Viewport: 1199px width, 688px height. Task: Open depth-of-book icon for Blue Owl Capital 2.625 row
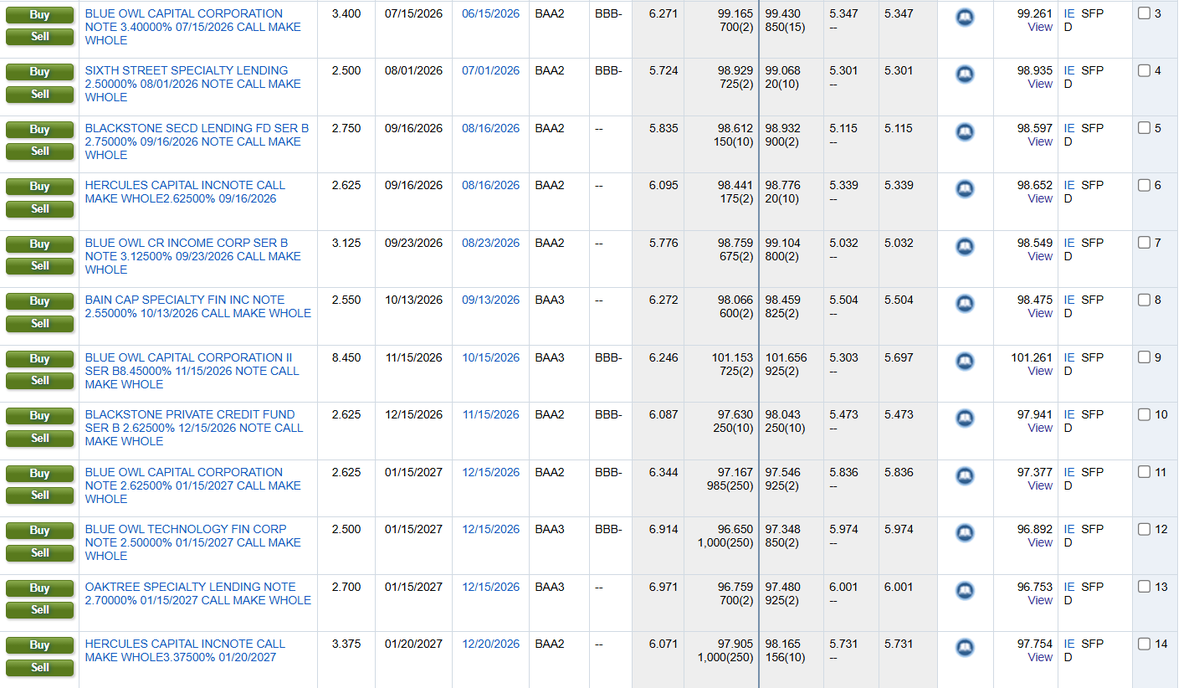[965, 476]
